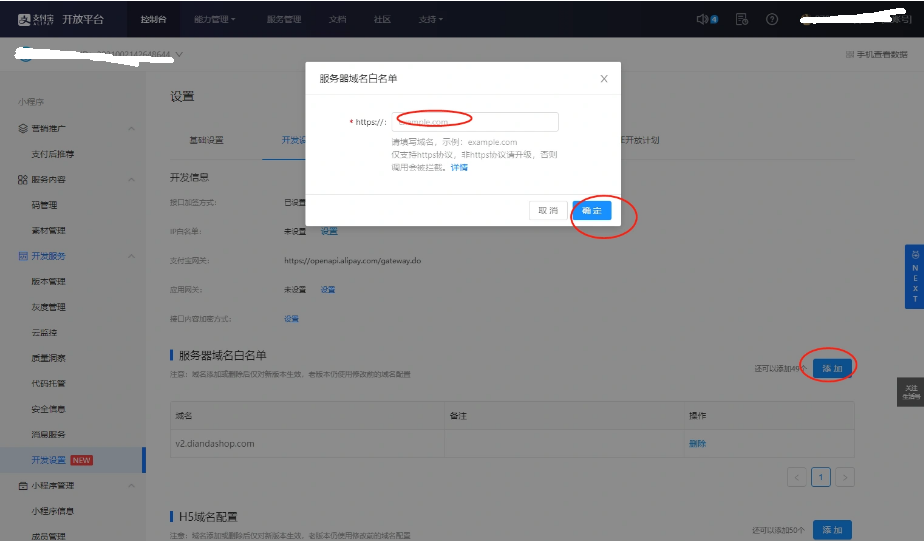Click 设置 link for IP白名单
The image size is (924, 541).
point(329,231)
